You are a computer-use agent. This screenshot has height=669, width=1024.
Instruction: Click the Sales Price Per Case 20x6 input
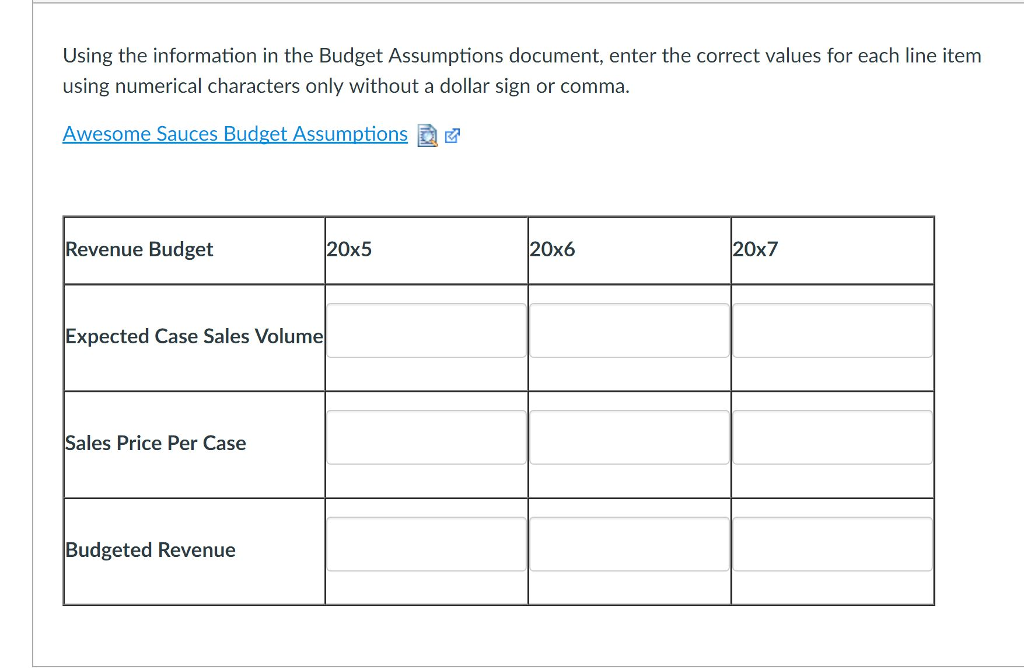pyautogui.click(x=629, y=437)
